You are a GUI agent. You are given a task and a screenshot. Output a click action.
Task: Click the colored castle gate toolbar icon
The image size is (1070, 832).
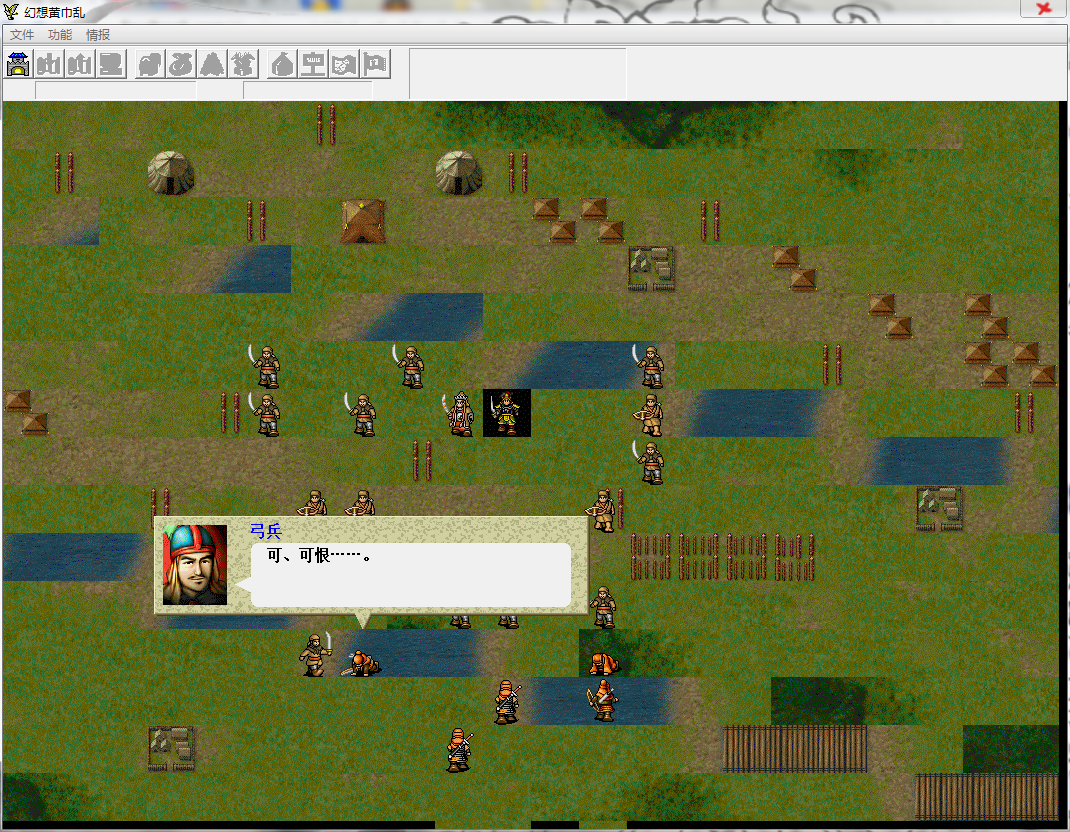click(x=18, y=64)
